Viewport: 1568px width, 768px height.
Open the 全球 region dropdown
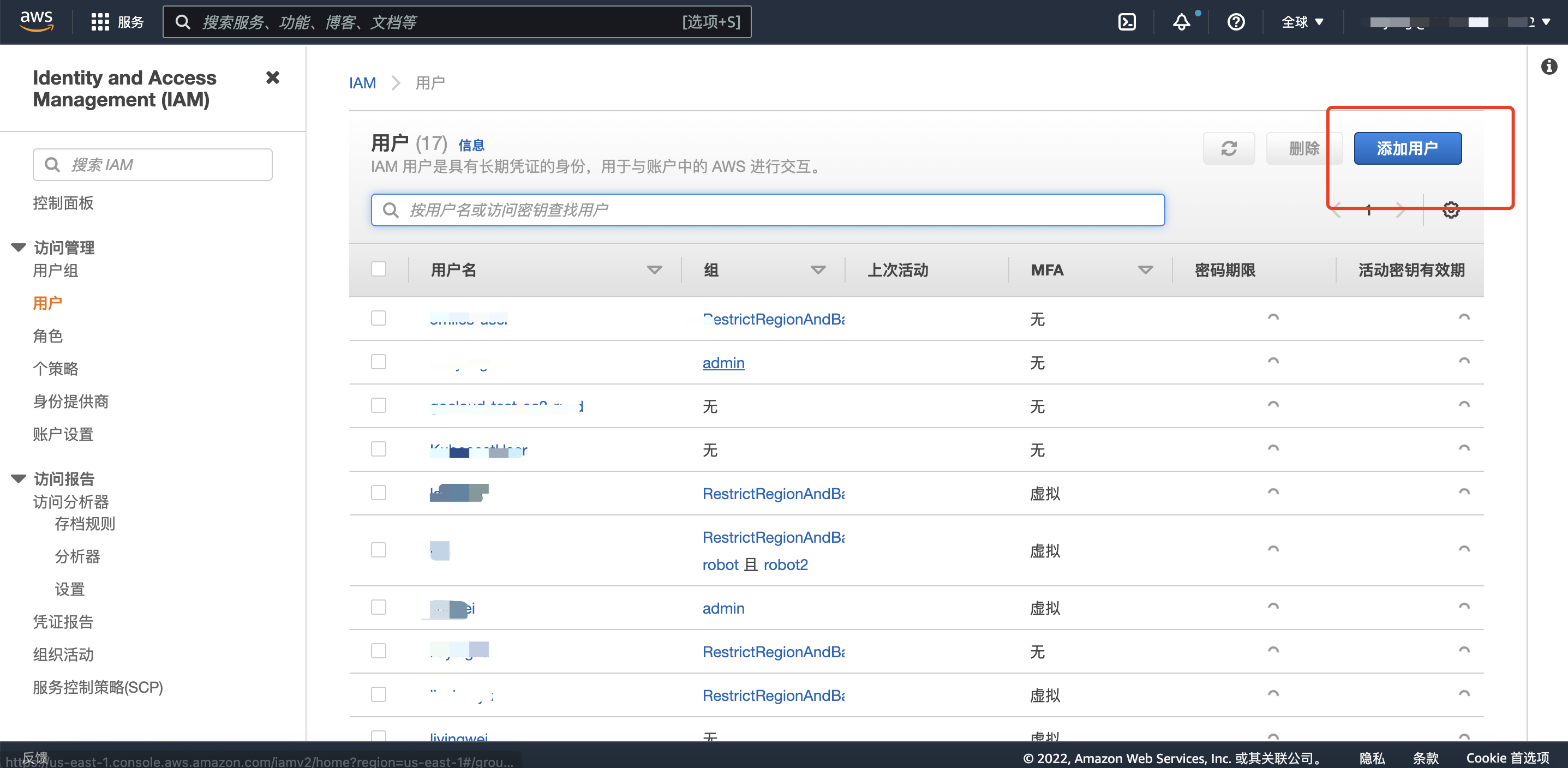point(1303,22)
